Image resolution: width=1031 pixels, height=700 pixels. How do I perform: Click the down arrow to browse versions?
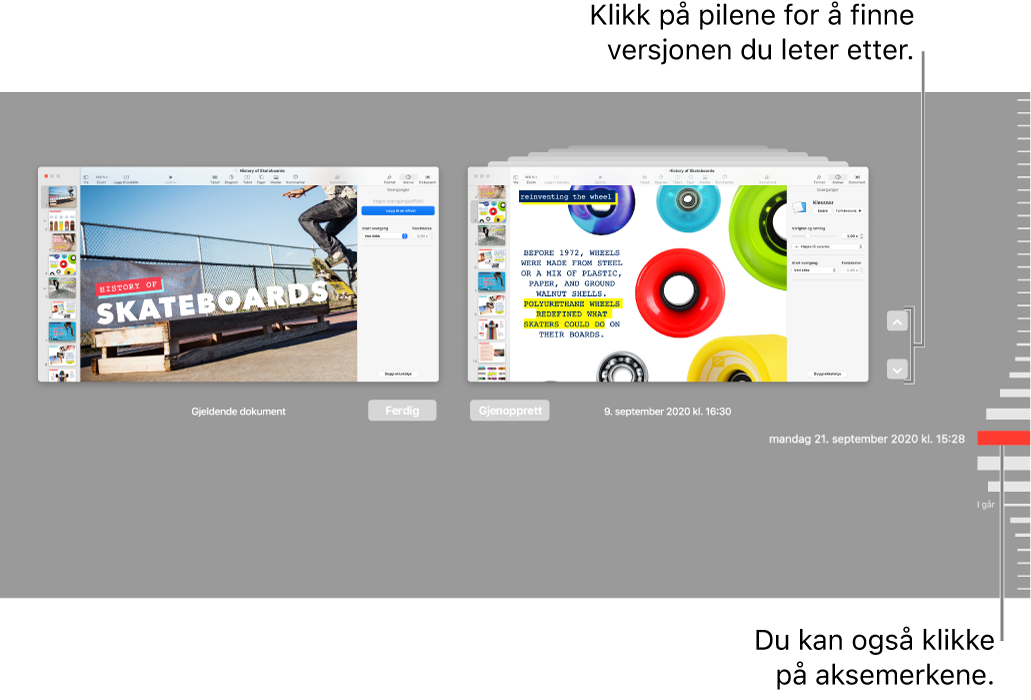(x=897, y=370)
